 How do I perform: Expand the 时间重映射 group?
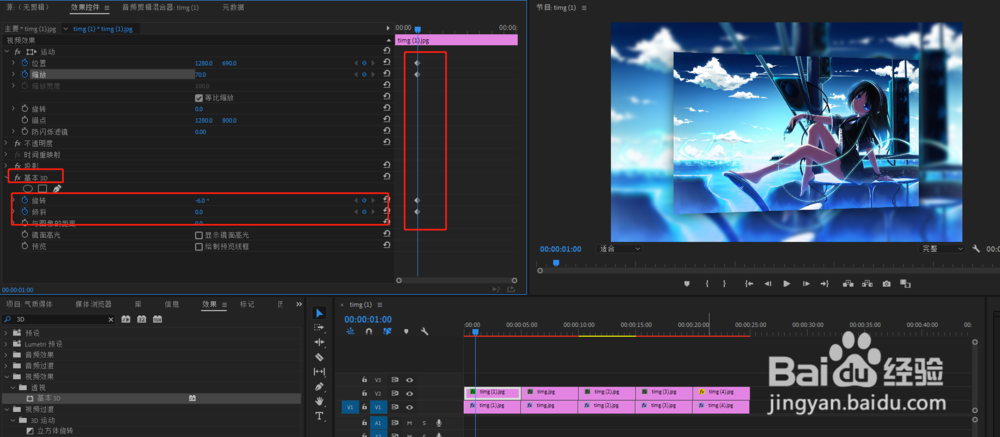7,154
